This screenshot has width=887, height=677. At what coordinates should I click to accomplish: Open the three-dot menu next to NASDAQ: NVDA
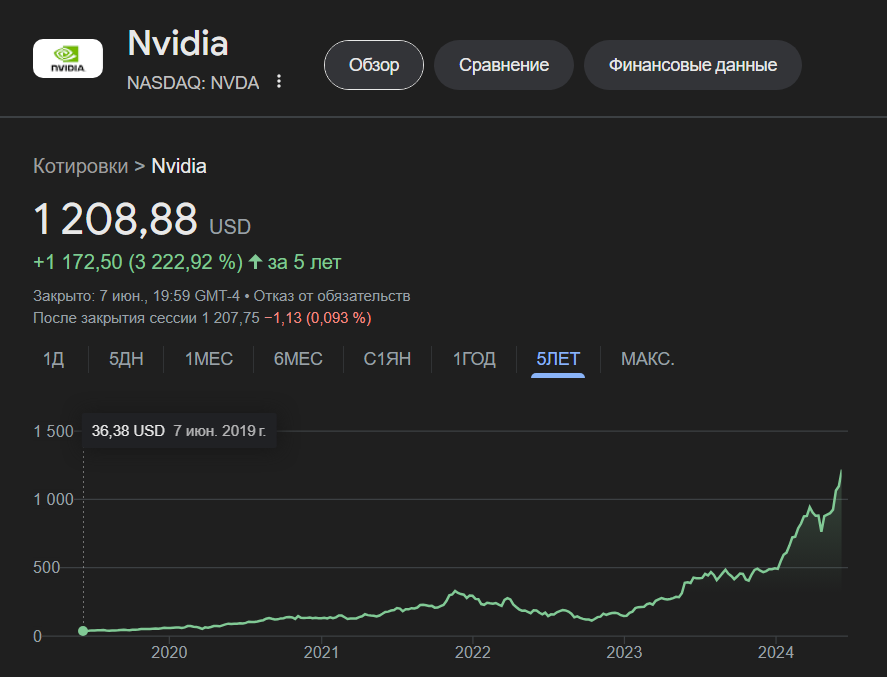[x=279, y=82]
